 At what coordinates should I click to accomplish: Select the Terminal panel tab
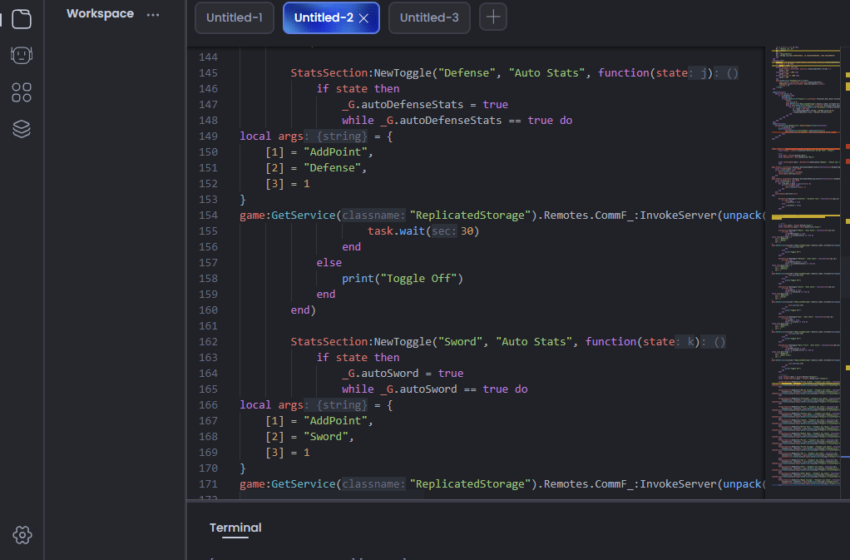tap(235, 528)
